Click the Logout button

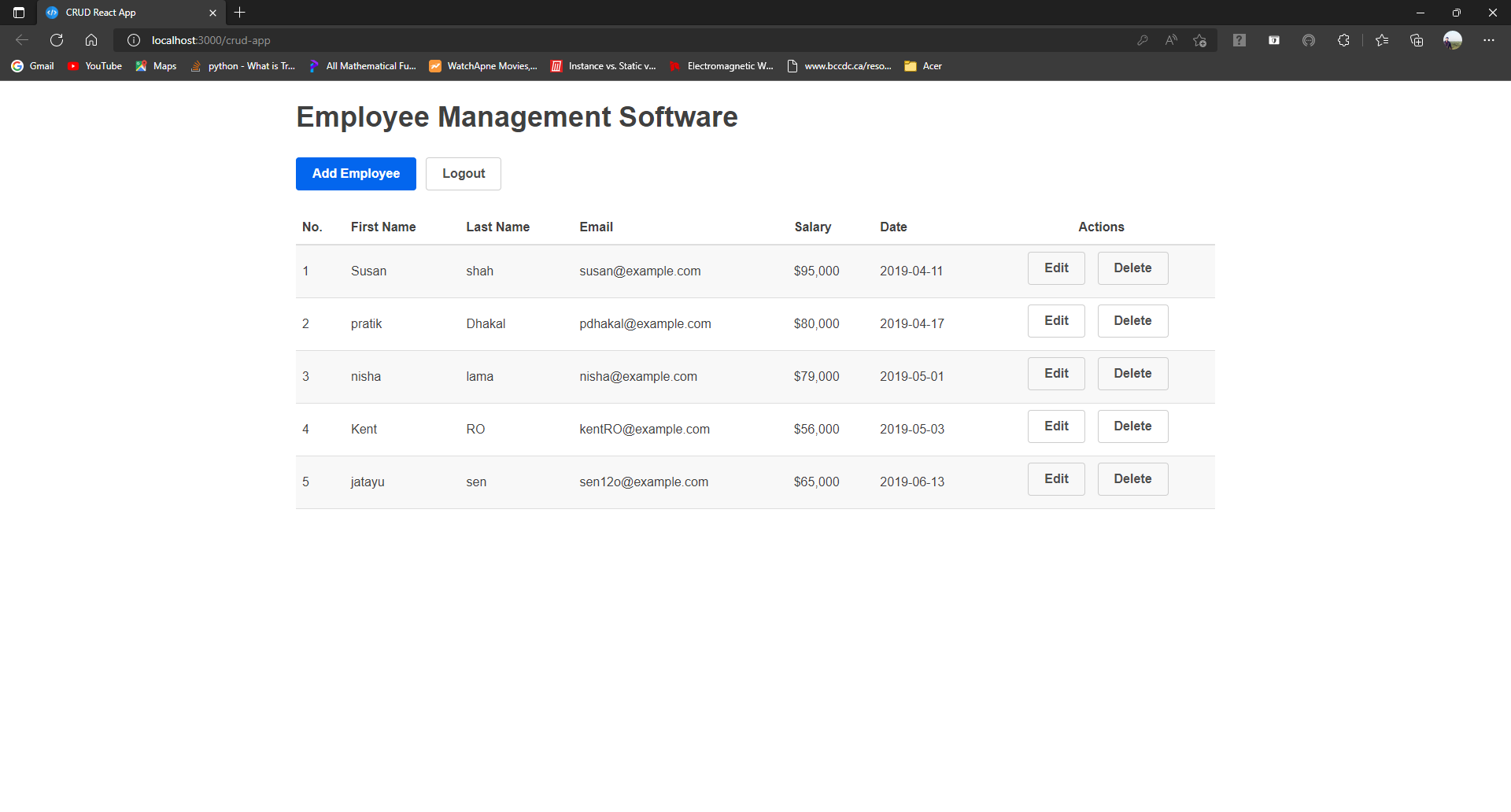tap(463, 173)
